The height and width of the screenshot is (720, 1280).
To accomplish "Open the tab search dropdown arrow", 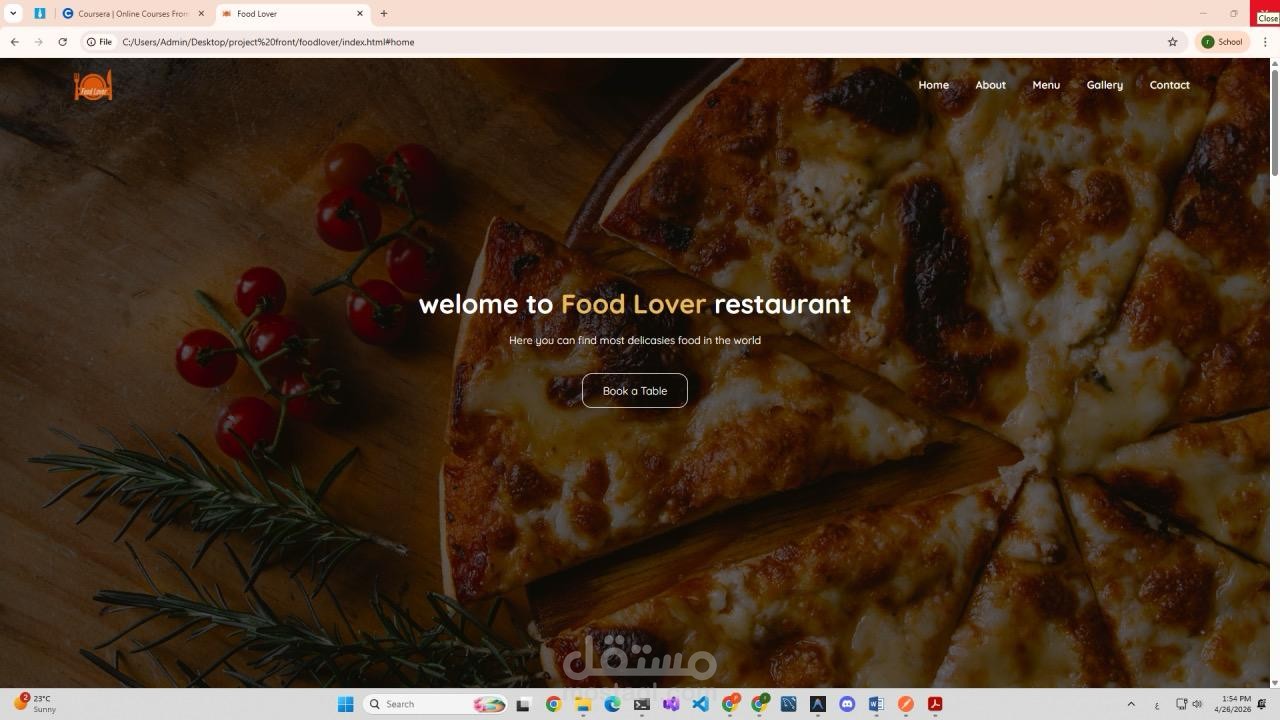I will coord(13,13).
